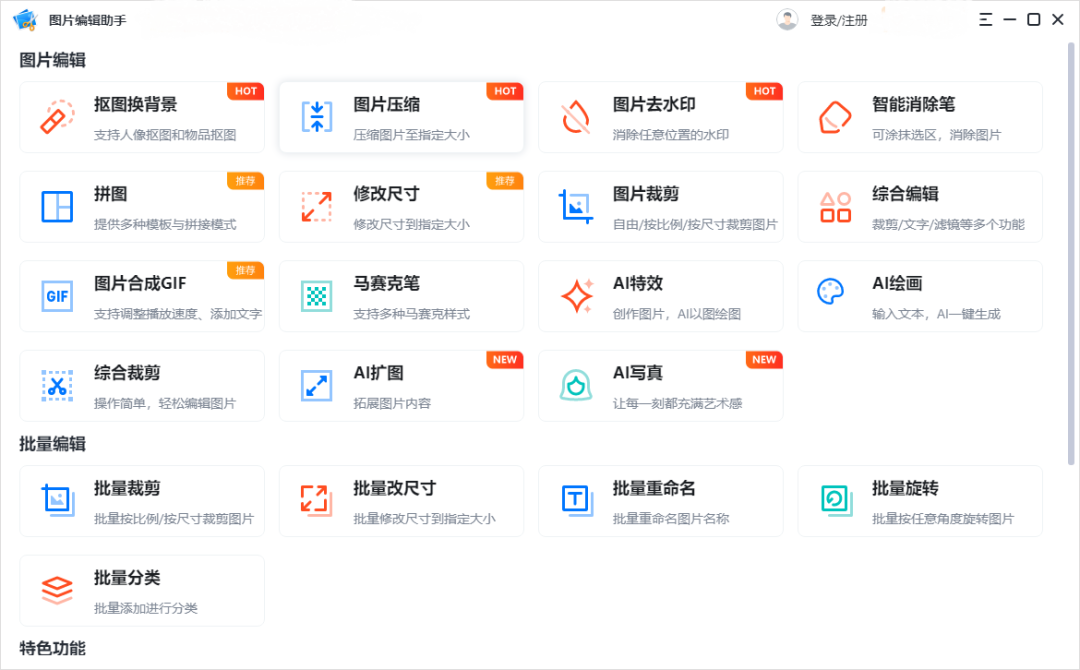The image size is (1080, 670).
Task: Open 登录/注册 login link
Action: click(x=839, y=21)
